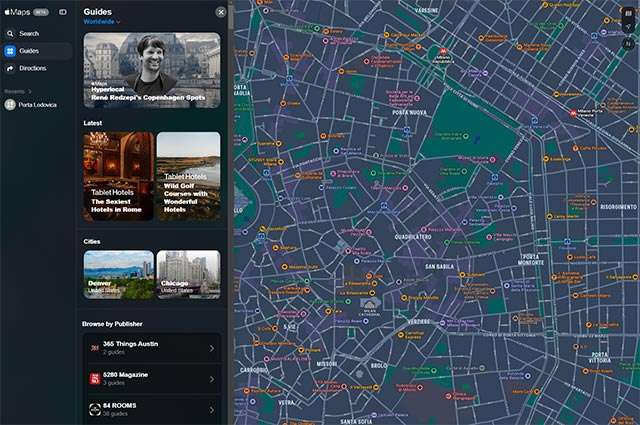
Task: Open recent place Porta Lodovica
Action: coord(37,104)
